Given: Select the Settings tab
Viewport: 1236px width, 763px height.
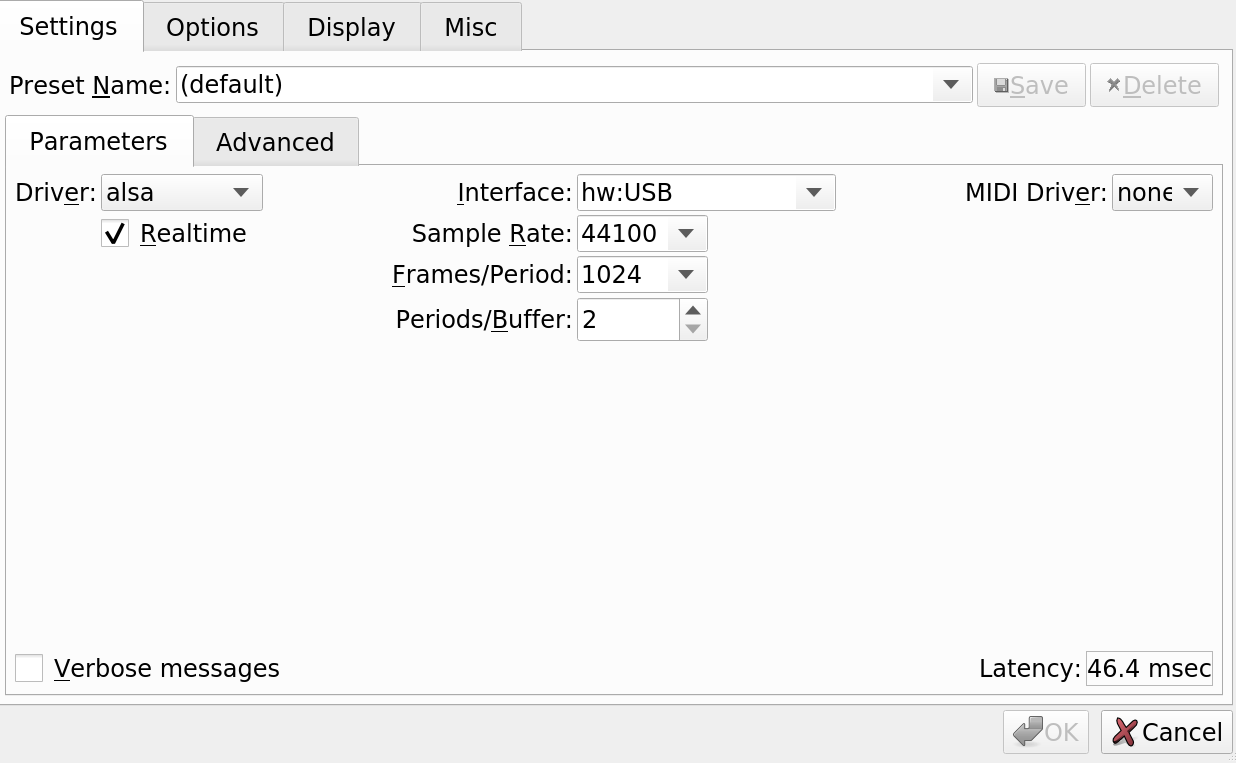Looking at the screenshot, I should (67, 27).
